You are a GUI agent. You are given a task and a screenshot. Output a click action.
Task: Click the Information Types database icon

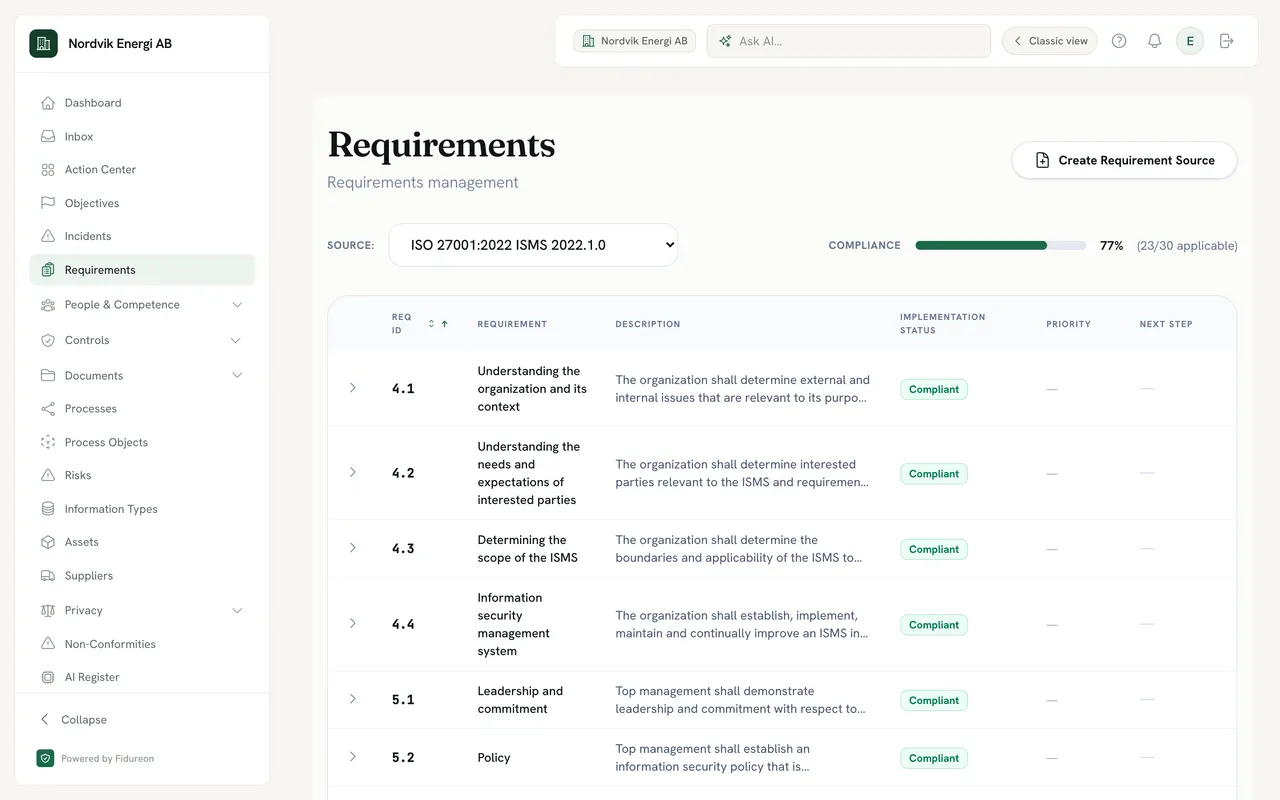pos(47,509)
